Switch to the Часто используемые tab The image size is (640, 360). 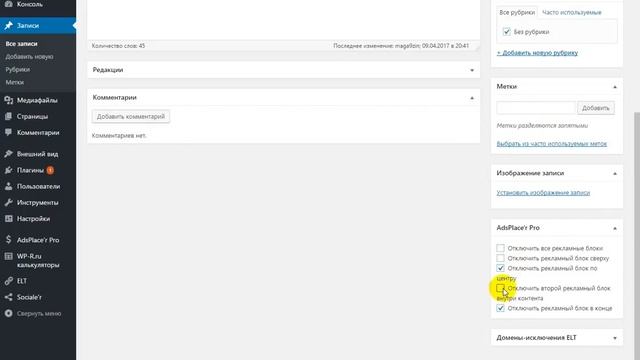[571, 13]
